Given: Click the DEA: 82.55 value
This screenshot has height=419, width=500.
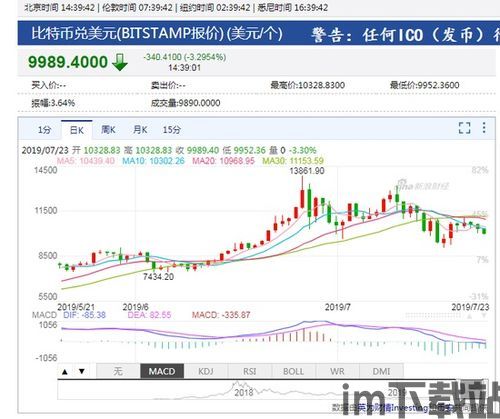Looking at the screenshot, I should (x=149, y=315).
